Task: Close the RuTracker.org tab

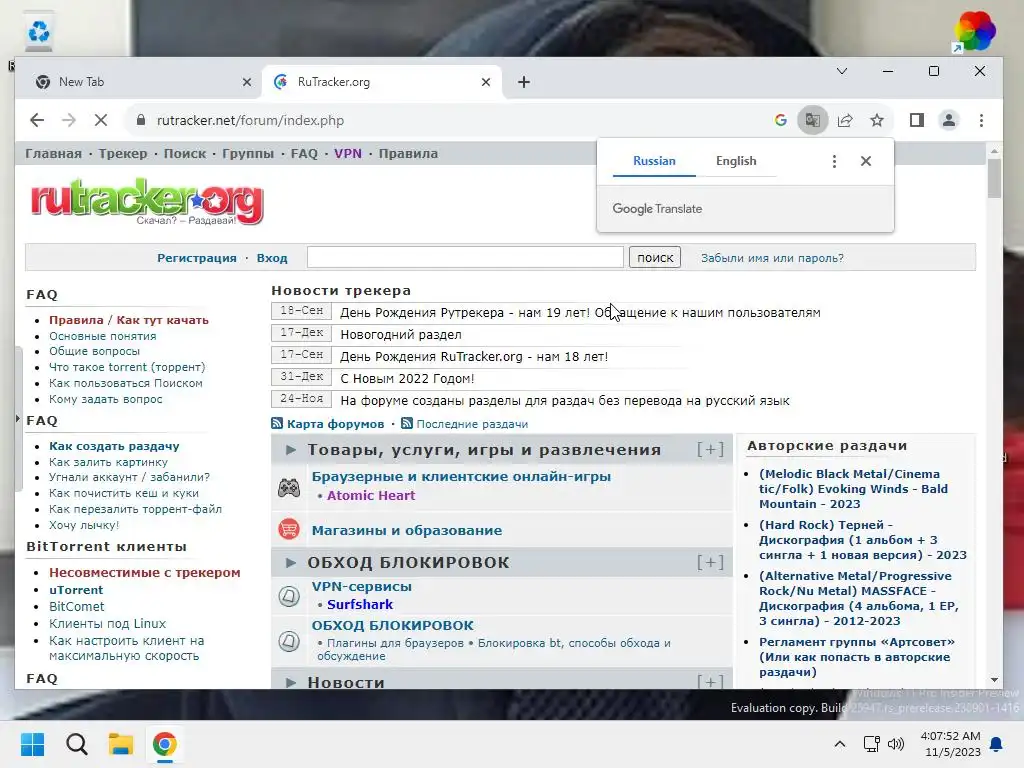Action: (x=486, y=82)
